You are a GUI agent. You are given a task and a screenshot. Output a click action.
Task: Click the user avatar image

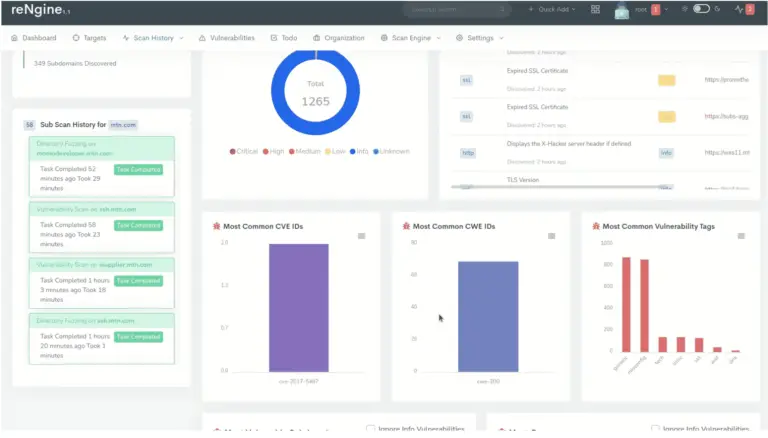[622, 11]
